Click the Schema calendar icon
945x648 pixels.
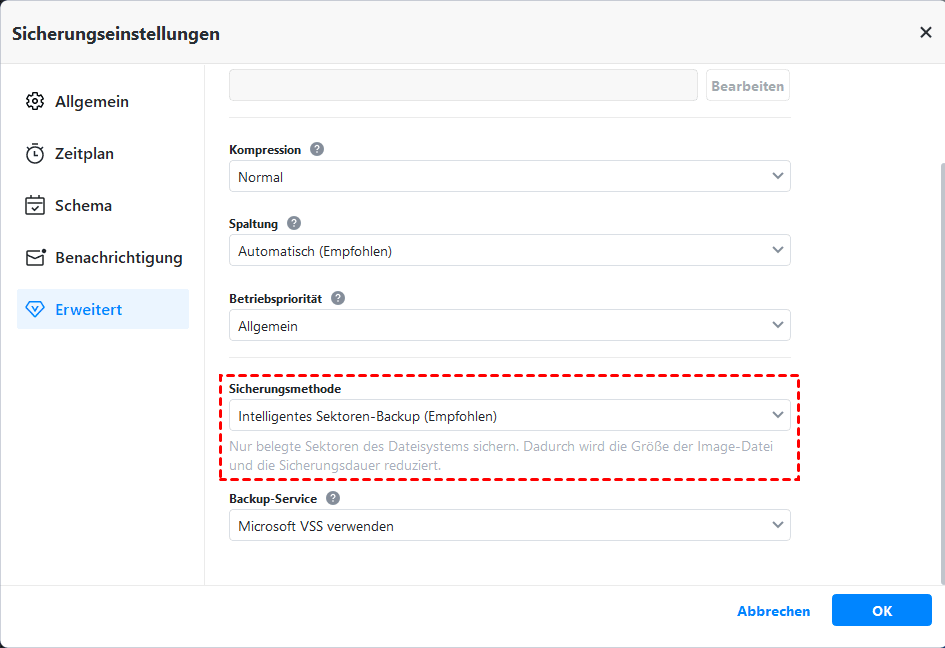35,206
